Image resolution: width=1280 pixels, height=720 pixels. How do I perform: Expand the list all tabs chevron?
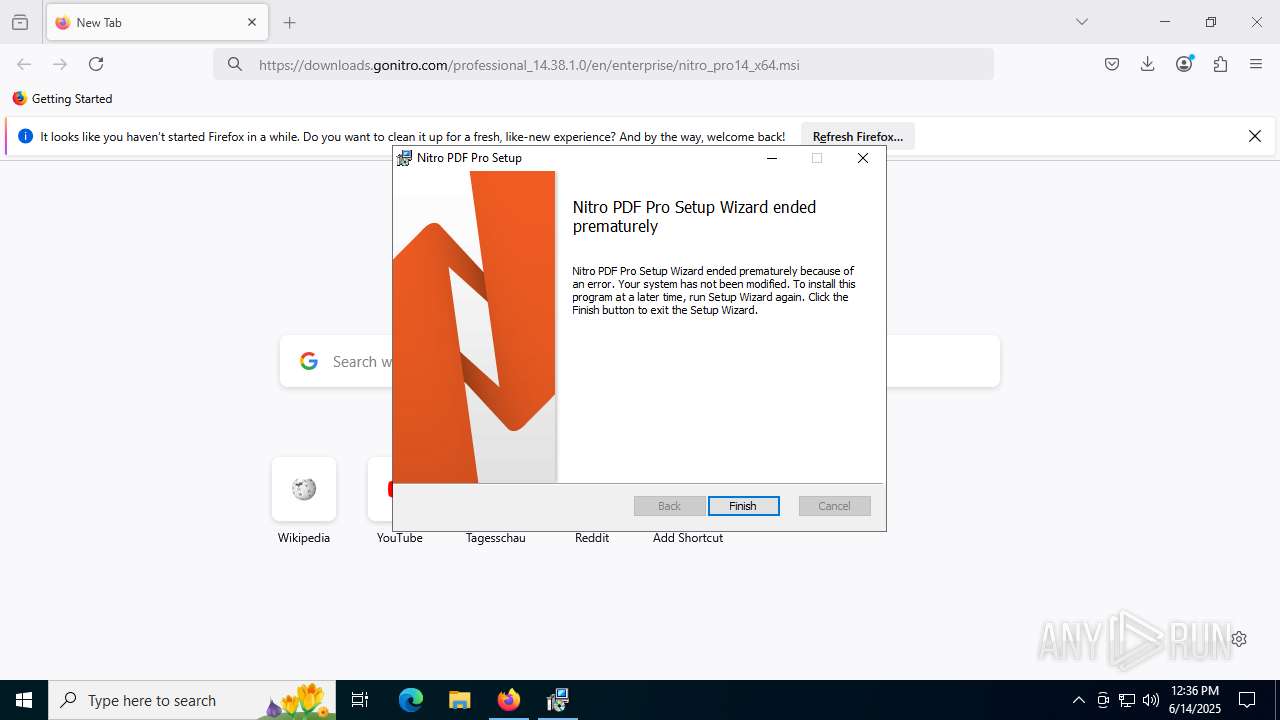(1082, 22)
